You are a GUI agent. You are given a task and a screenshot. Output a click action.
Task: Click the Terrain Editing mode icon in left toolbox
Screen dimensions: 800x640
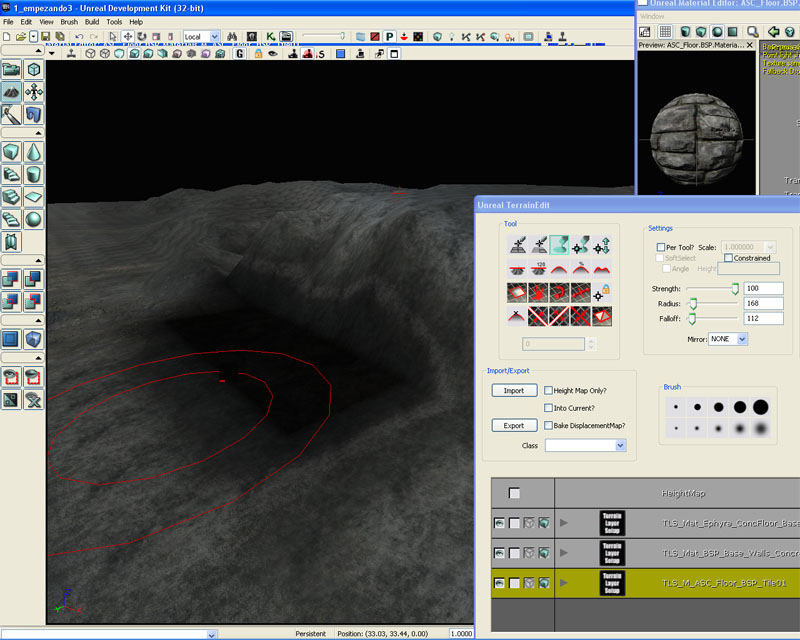pyautogui.click(x=11, y=92)
